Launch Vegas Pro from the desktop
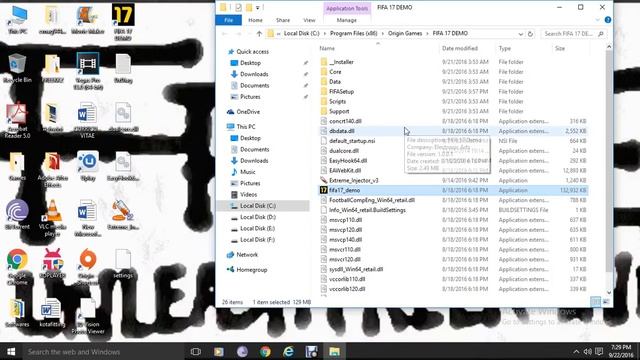The width and height of the screenshot is (640, 360). (x=87, y=71)
